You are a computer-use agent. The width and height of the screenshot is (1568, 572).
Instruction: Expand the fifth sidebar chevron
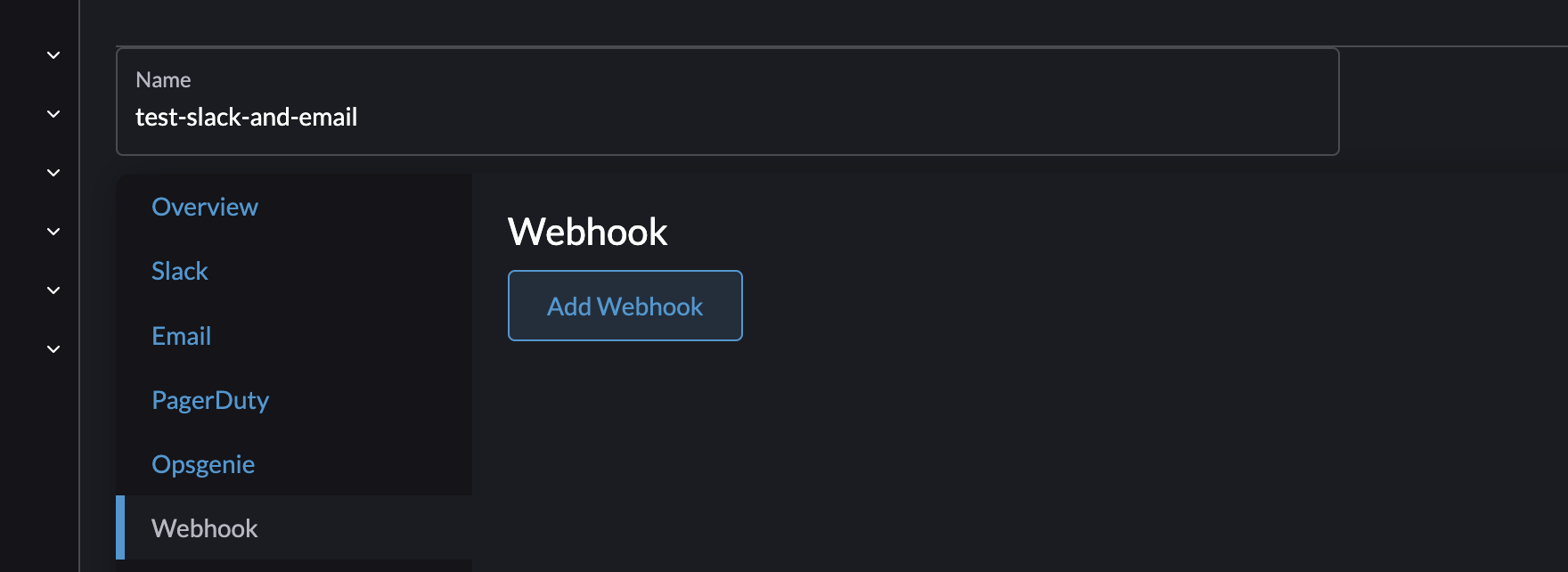53,290
